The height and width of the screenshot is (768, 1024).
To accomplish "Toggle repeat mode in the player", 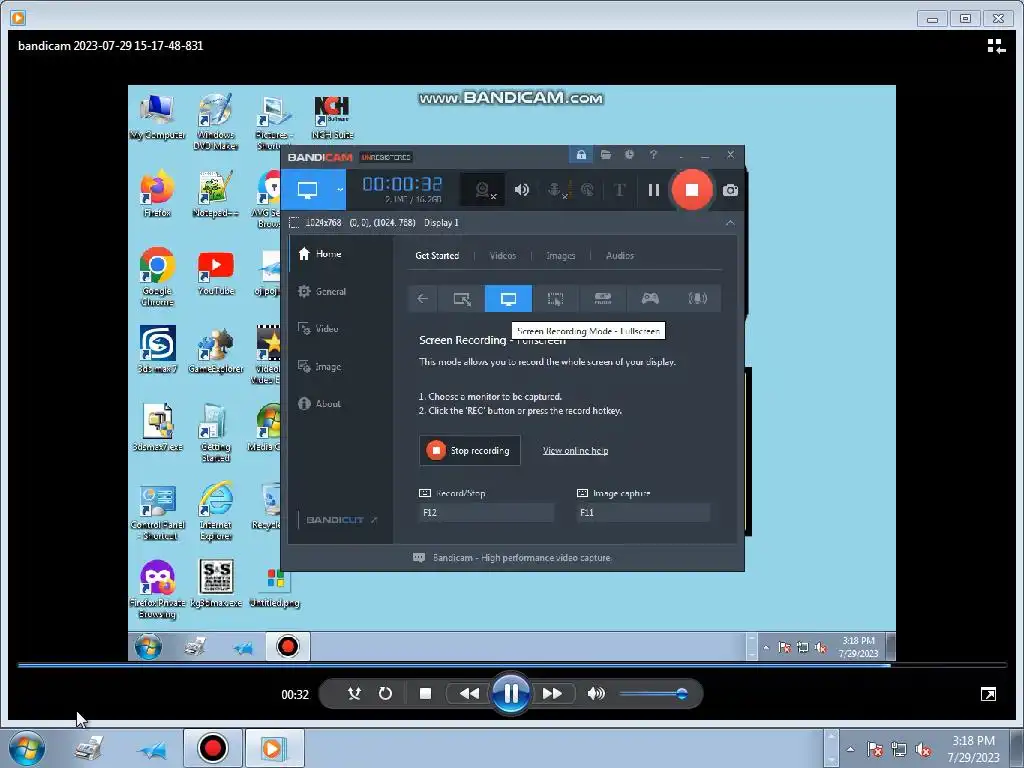I will coord(385,694).
